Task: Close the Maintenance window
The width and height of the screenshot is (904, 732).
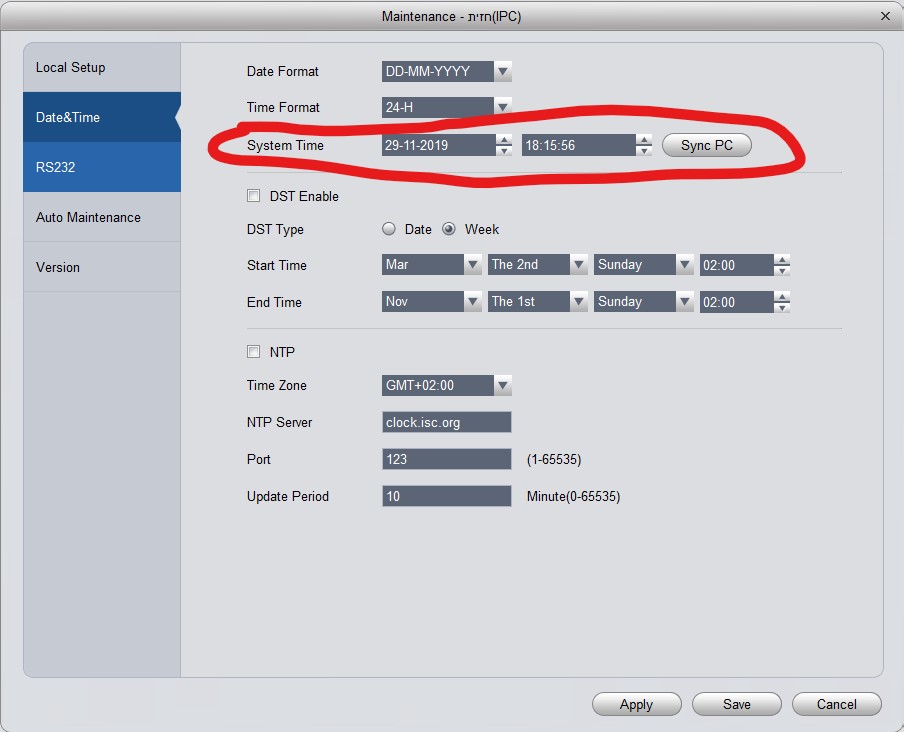Action: 886,16
